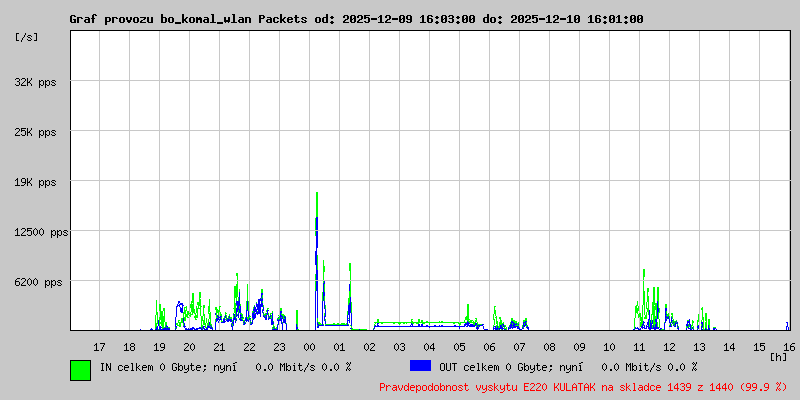Click the '12500 pps' axis label
The width and height of the screenshot is (800, 400).
41,233
